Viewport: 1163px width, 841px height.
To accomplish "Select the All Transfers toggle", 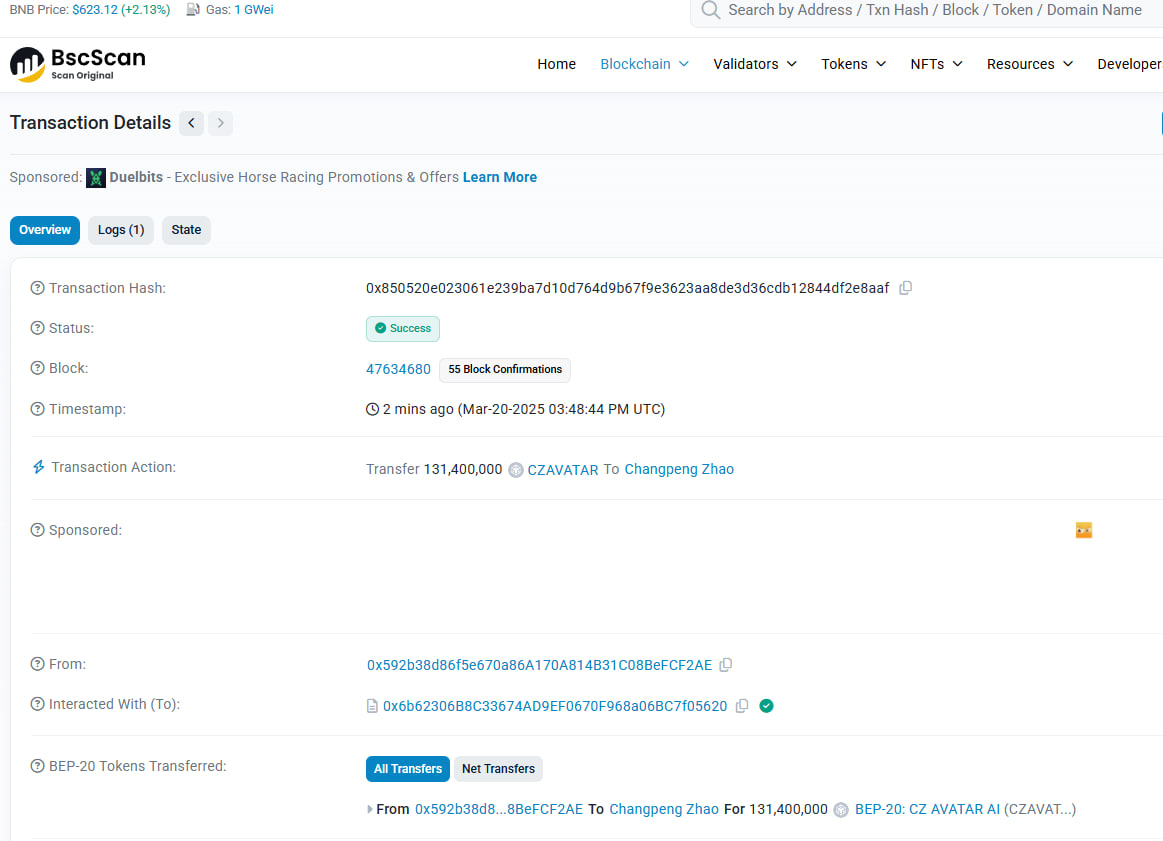I will coord(407,769).
